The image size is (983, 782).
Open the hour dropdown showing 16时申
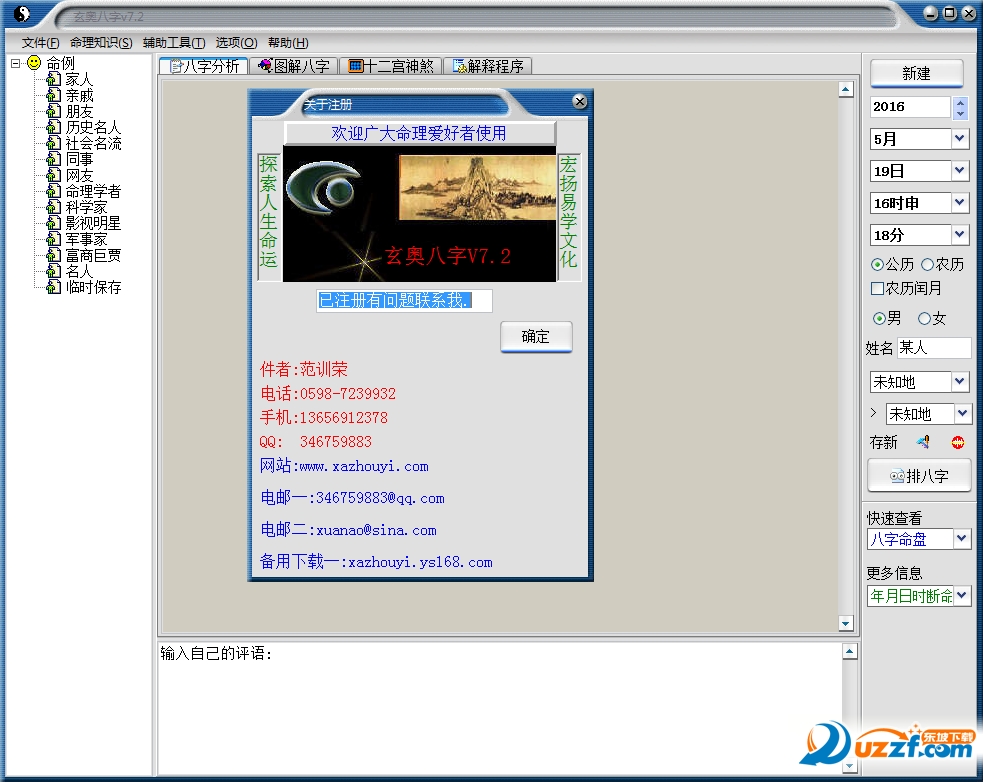tap(960, 203)
